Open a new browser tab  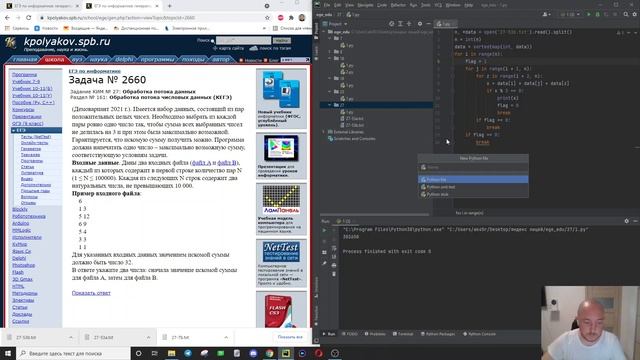point(169,6)
